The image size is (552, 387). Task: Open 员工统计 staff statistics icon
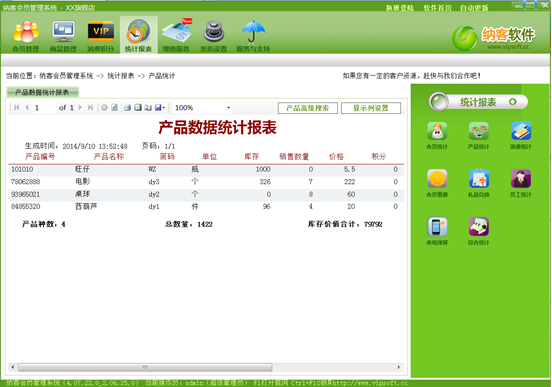521,183
